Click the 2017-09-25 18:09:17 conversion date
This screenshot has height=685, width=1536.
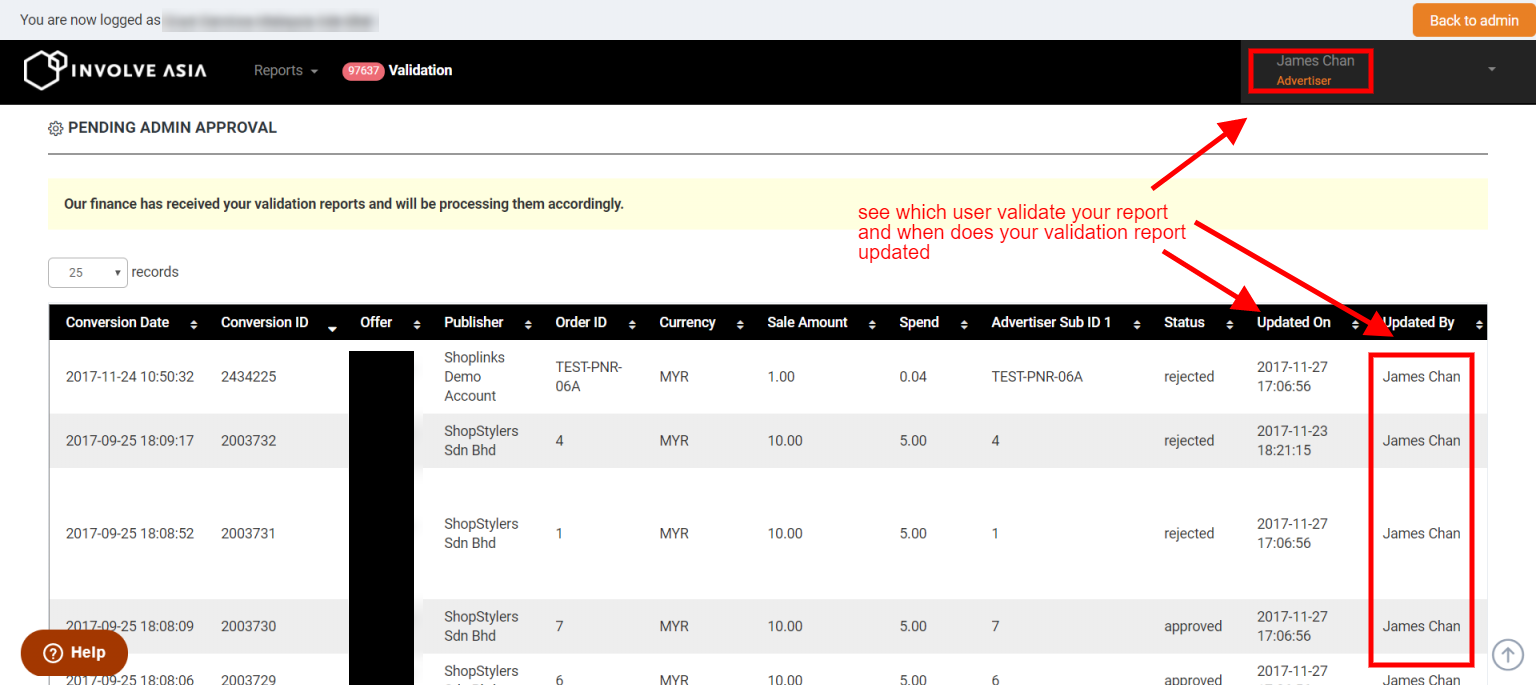[130, 441]
